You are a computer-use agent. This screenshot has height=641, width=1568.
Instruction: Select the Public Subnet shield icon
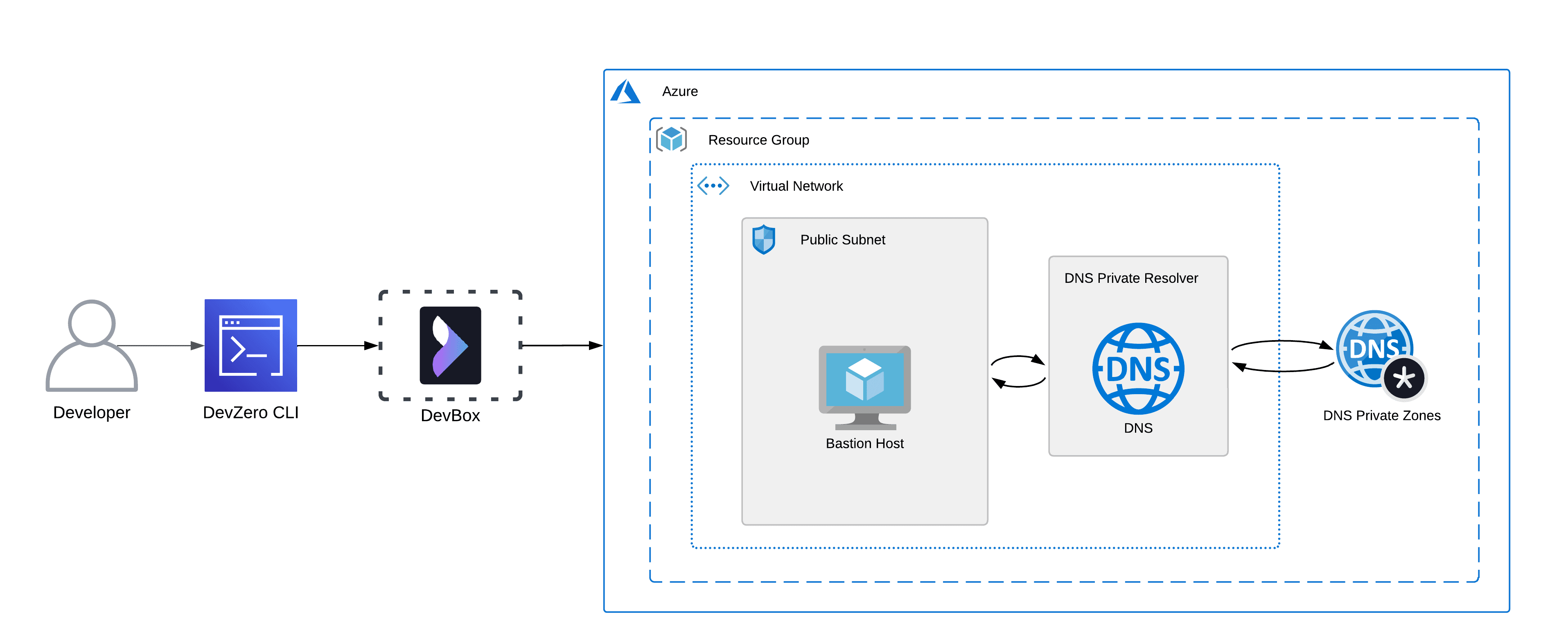765,239
